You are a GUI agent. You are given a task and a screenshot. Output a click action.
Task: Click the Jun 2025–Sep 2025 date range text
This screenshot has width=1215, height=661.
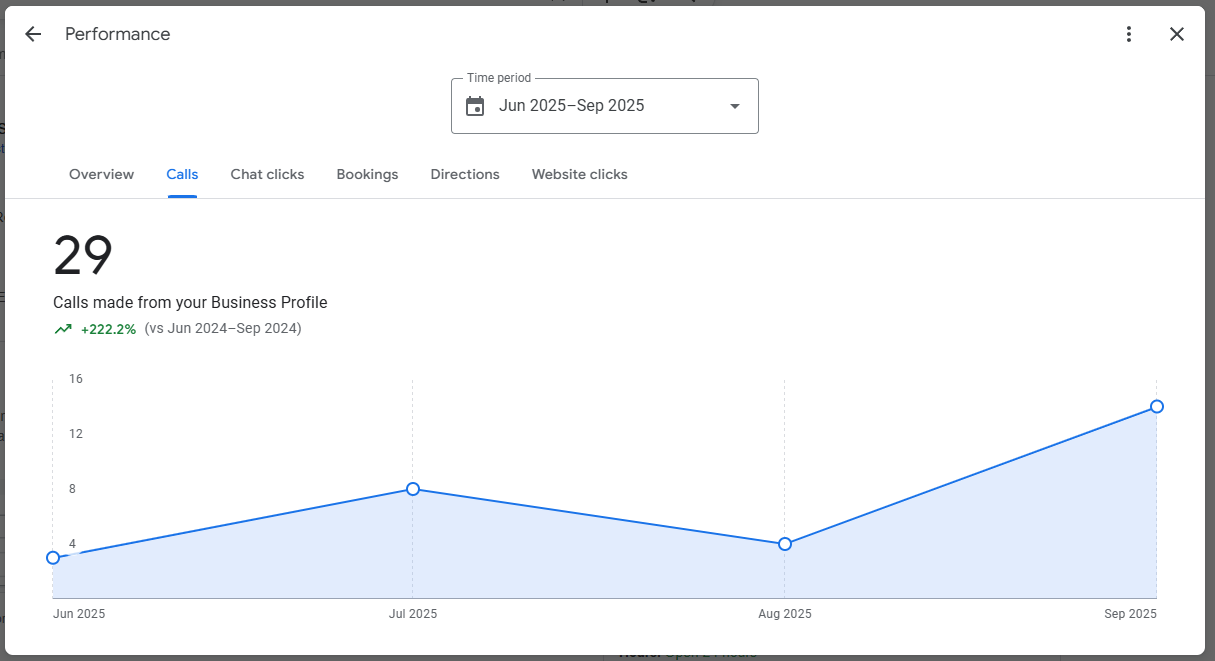(571, 106)
